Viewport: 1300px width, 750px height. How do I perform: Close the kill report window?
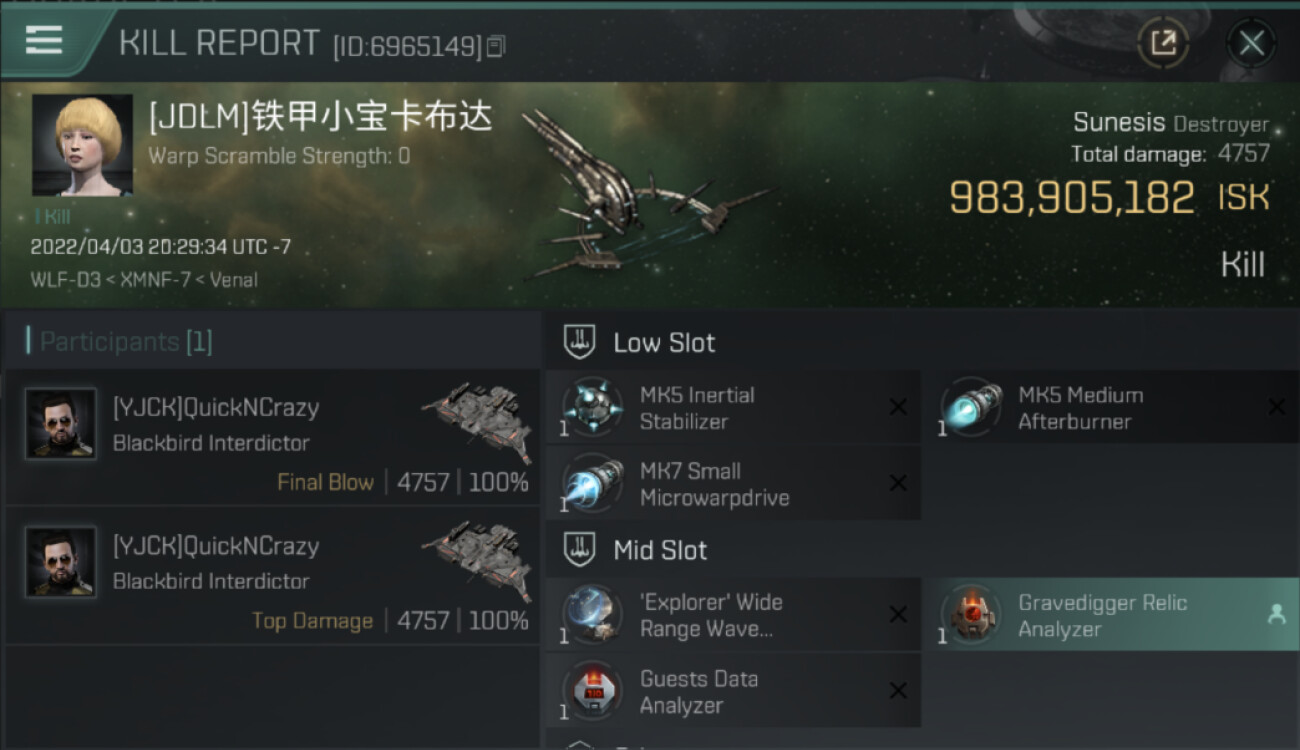pos(1251,43)
